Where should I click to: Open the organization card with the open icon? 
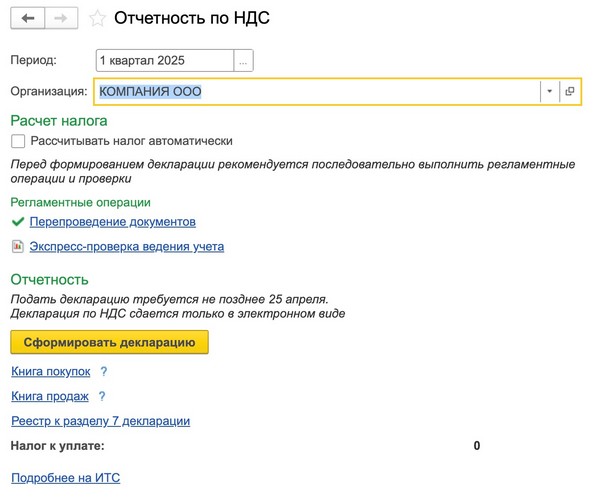570,92
